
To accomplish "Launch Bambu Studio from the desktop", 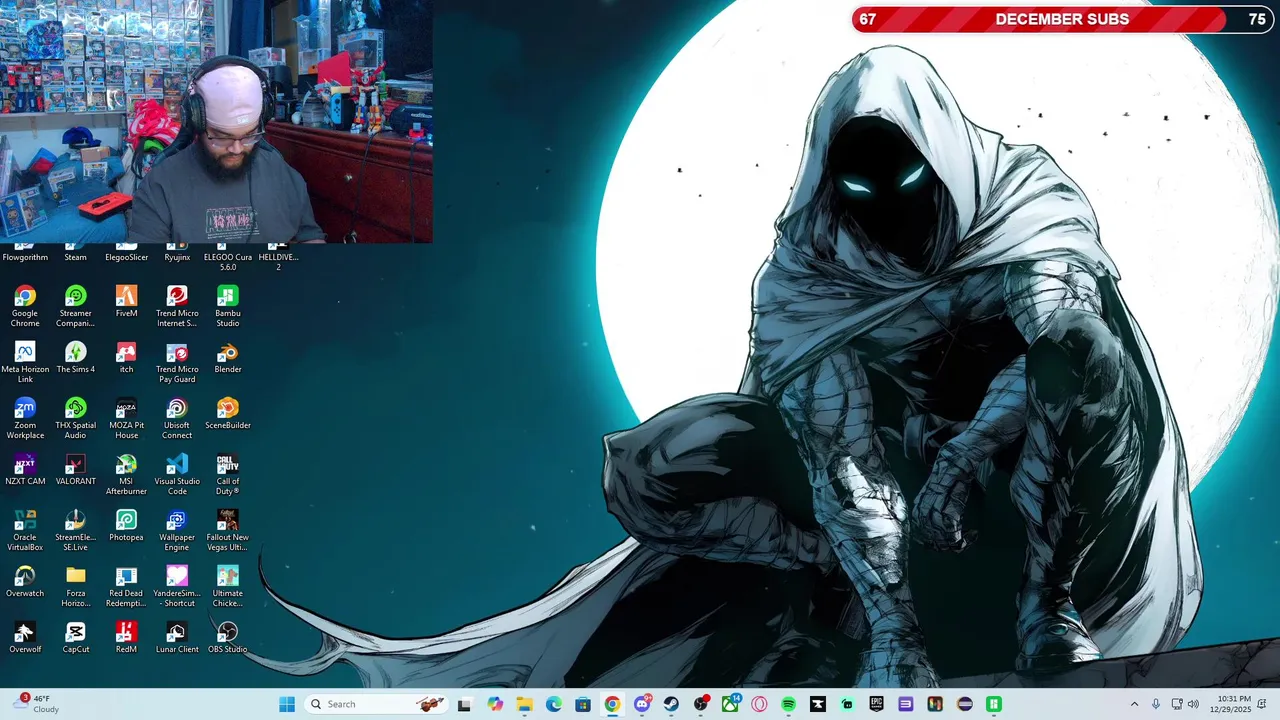I will click(228, 306).
